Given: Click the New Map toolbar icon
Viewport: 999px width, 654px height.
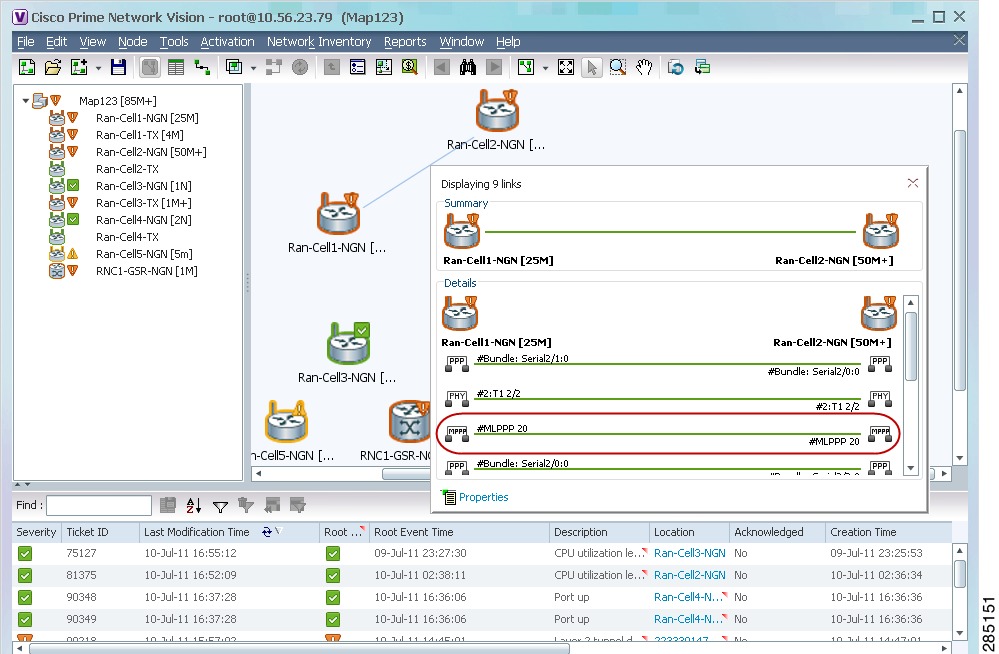Looking at the screenshot, I should tap(27, 67).
